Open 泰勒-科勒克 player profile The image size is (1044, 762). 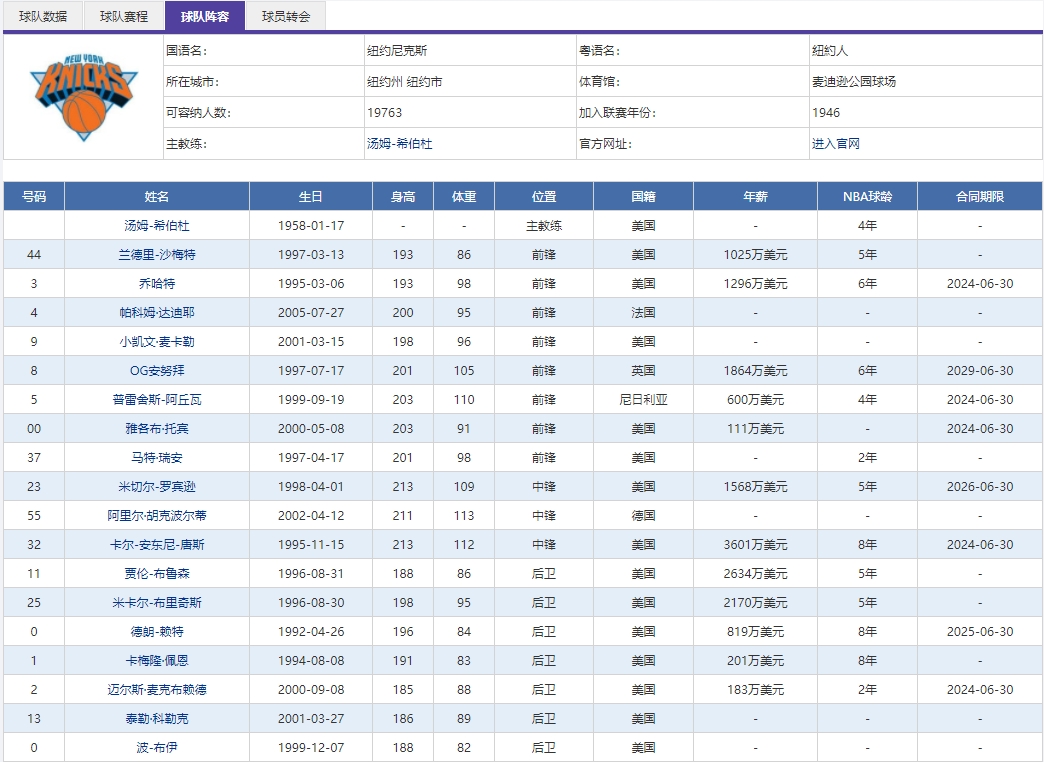[x=160, y=718]
